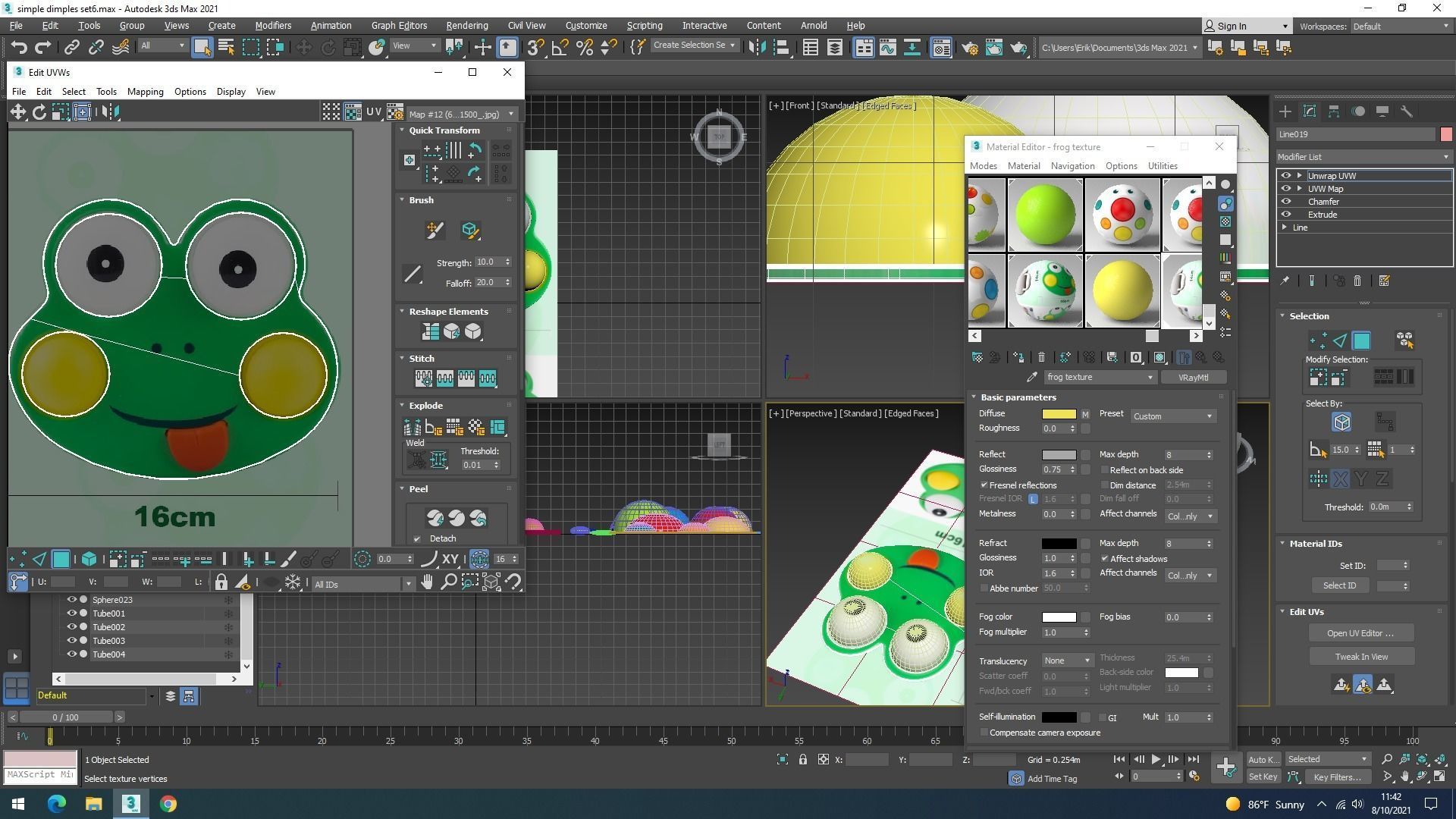Click the Set Key button
1456x819 pixels.
(x=1263, y=777)
